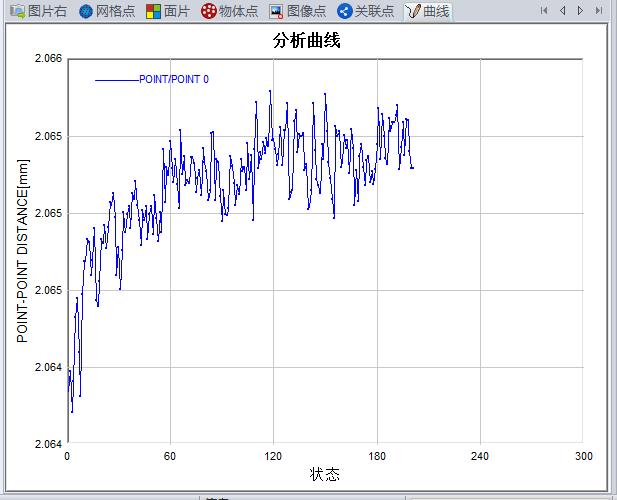Image resolution: width=617 pixels, height=500 pixels.
Task: Click the red 物体点 icon
Action: tap(208, 11)
